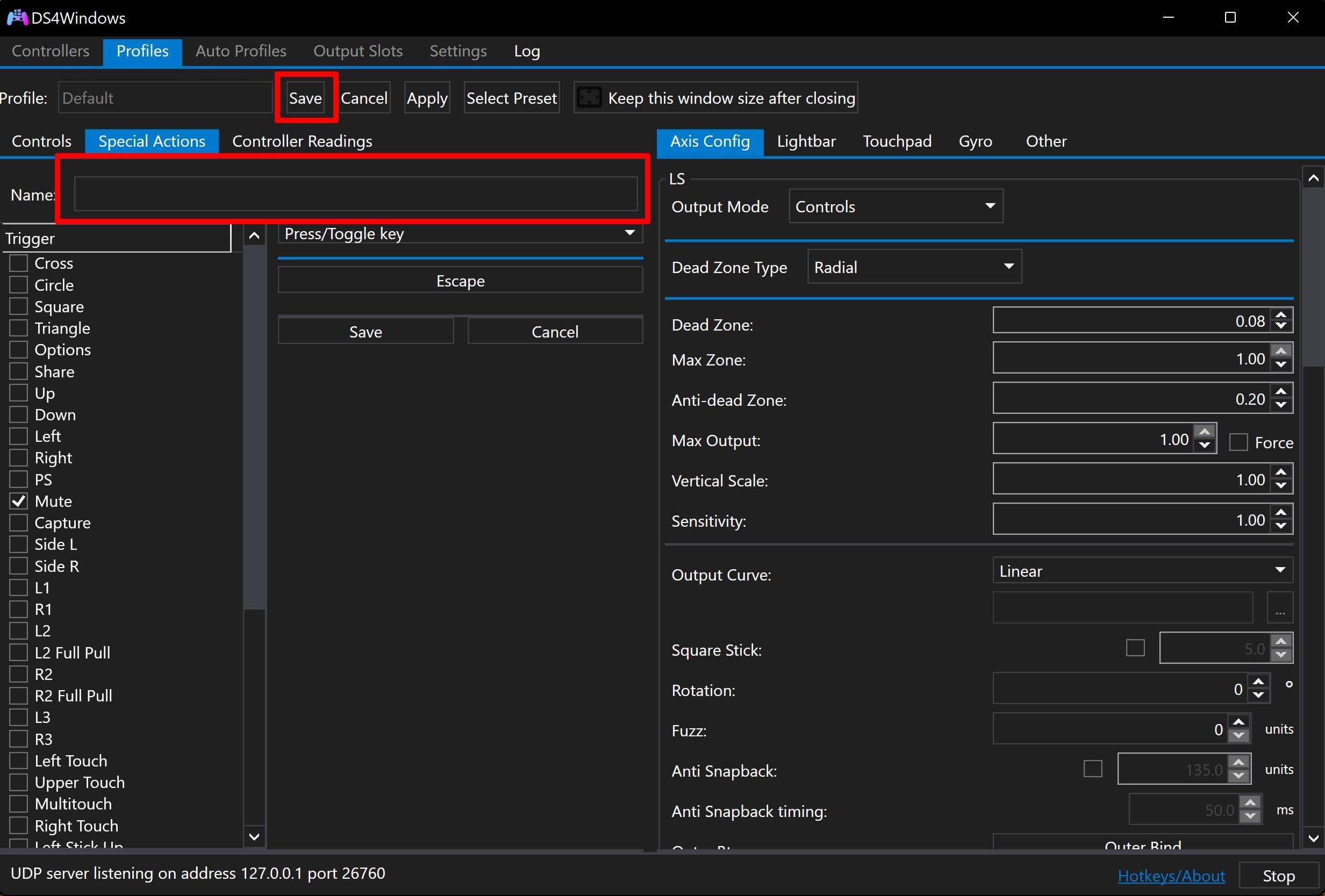The width and height of the screenshot is (1325, 896).
Task: Uncheck the Mute trigger
Action: (19, 501)
